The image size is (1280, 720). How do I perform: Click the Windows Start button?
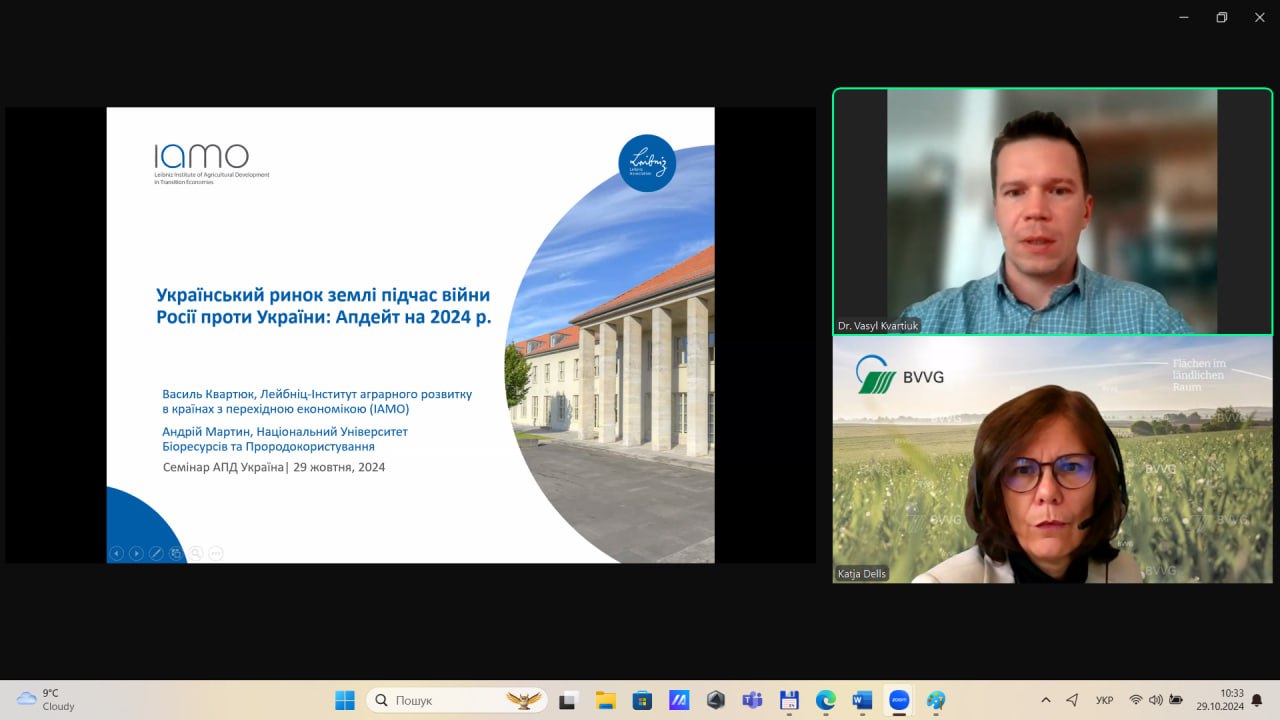pyautogui.click(x=345, y=700)
